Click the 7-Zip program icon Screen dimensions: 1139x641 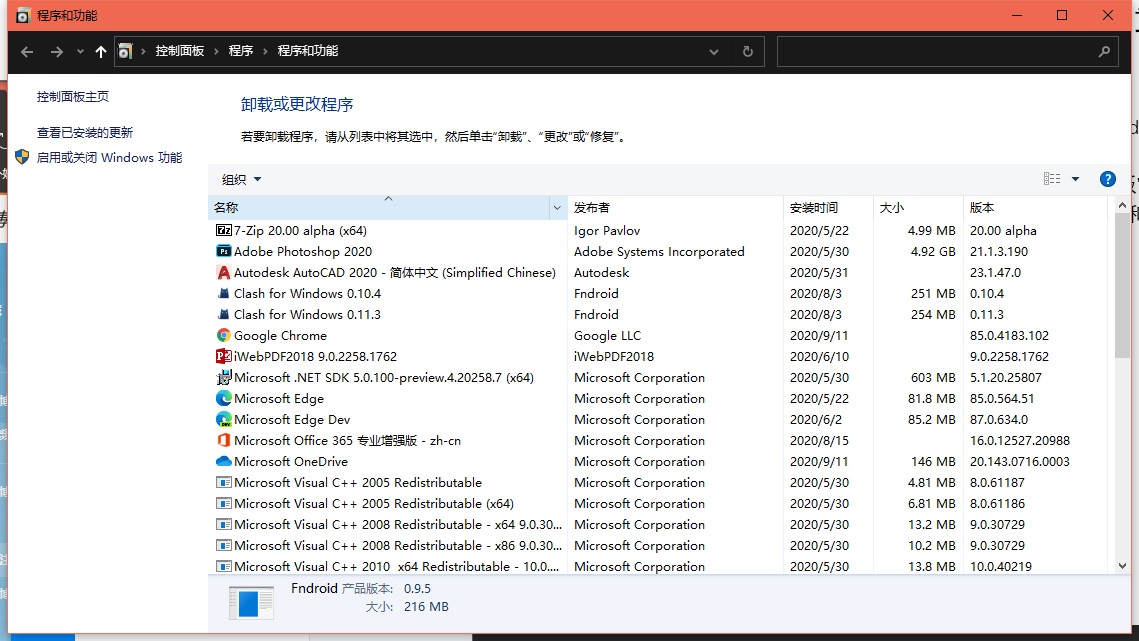224,230
